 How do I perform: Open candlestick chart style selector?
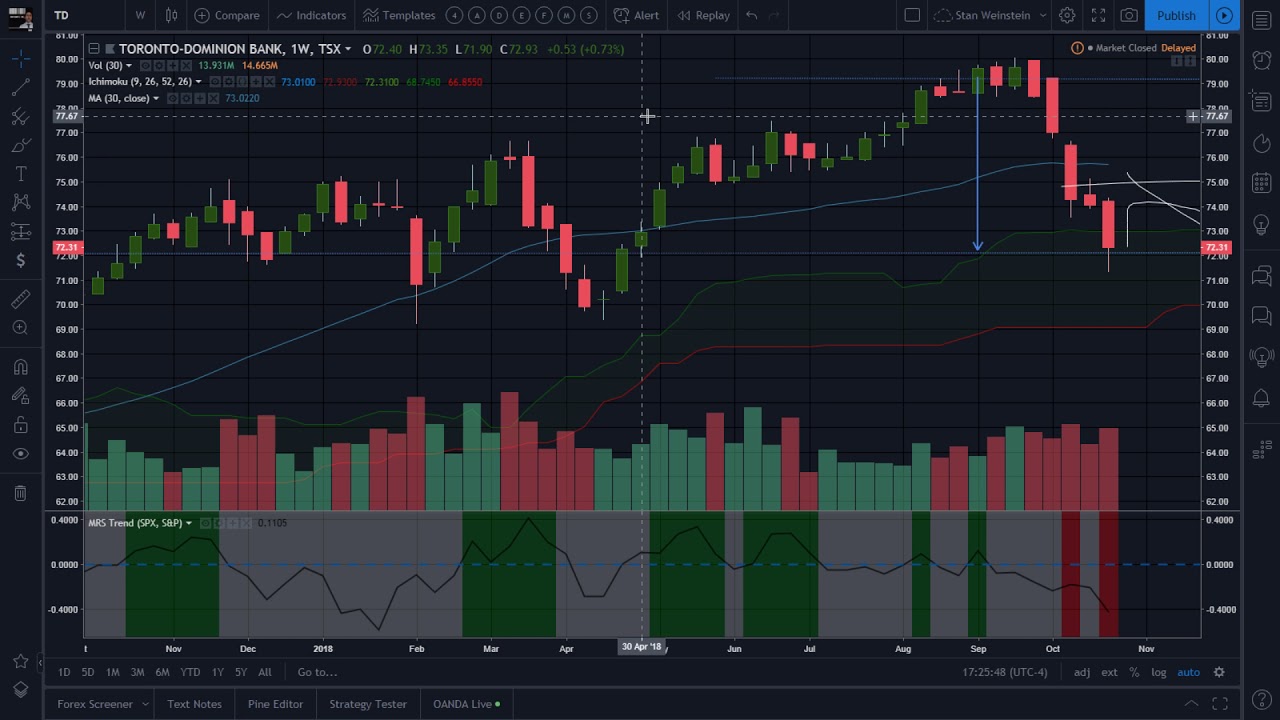[171, 15]
